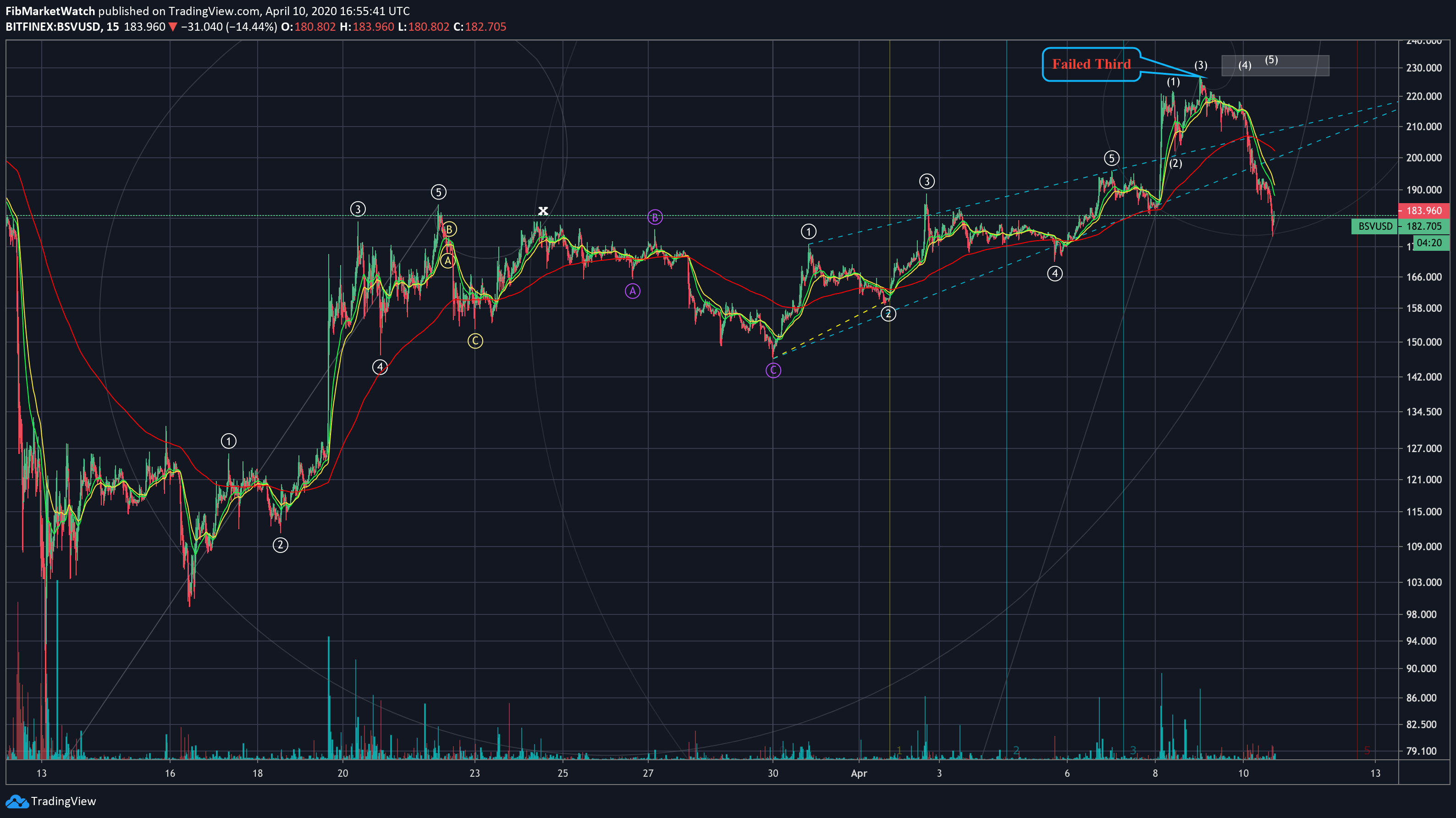Click the 20 date on time axis
The image size is (1456, 818).
[x=342, y=774]
